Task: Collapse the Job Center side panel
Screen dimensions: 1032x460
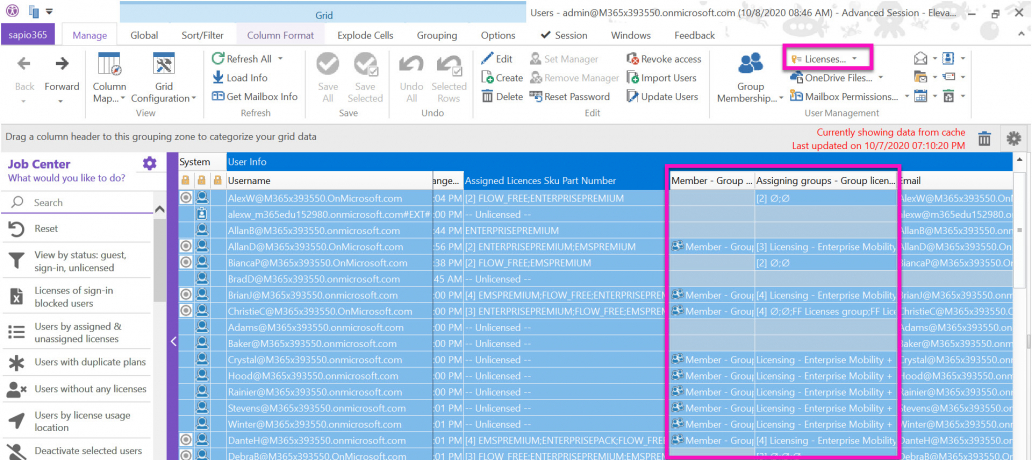Action: (173, 341)
